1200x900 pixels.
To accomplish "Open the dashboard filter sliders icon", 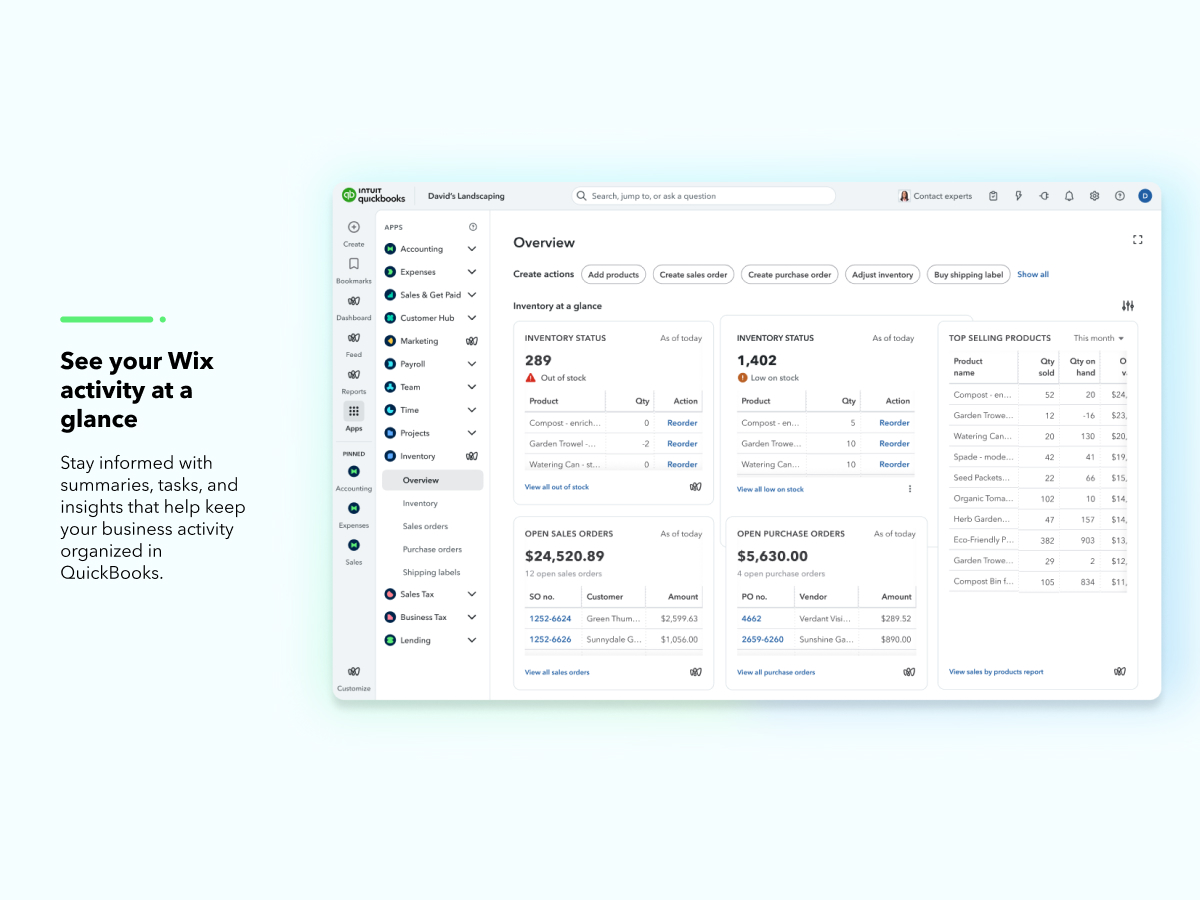I will [1128, 306].
